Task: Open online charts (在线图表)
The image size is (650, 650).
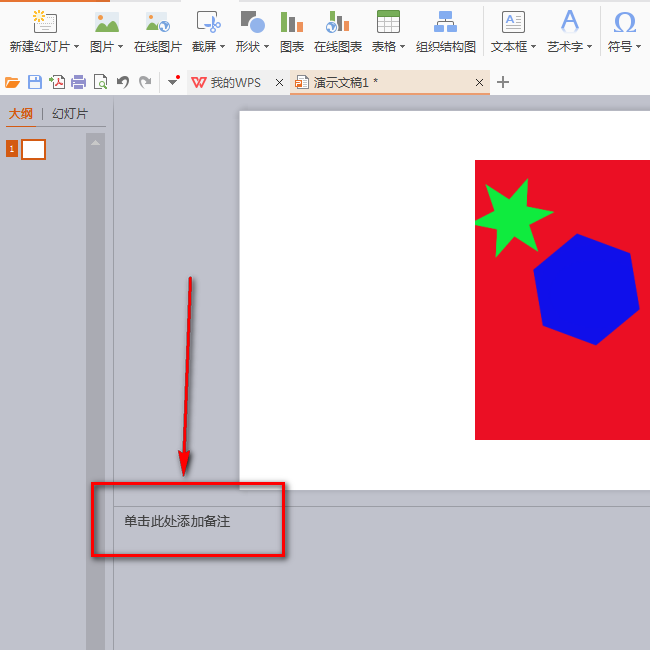Action: click(338, 32)
